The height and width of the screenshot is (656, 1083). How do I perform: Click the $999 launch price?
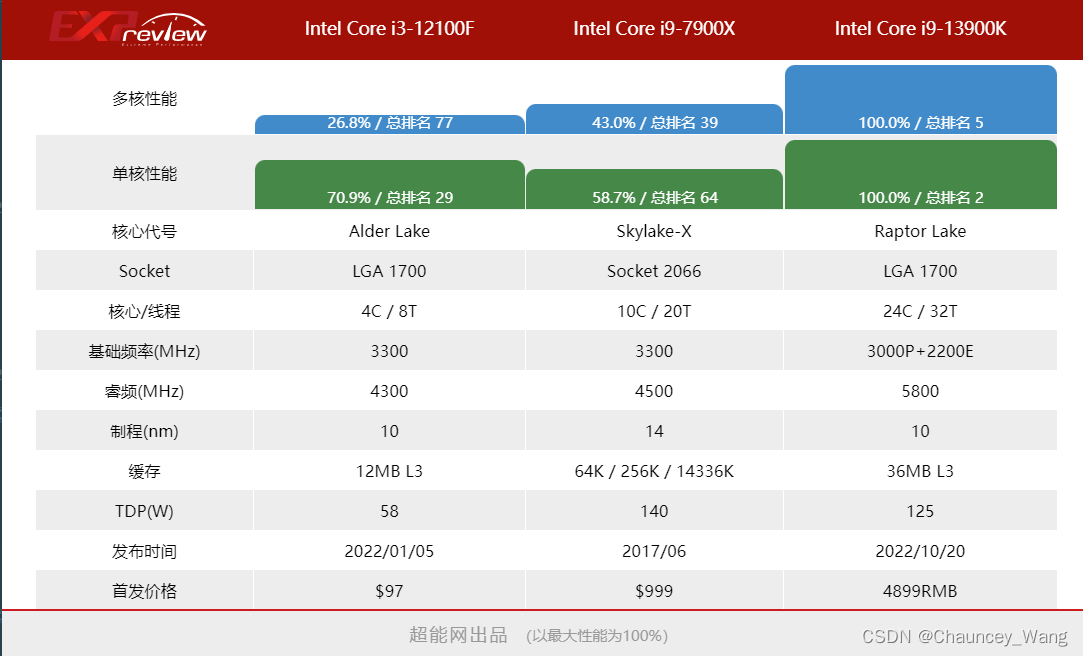pyautogui.click(x=654, y=591)
